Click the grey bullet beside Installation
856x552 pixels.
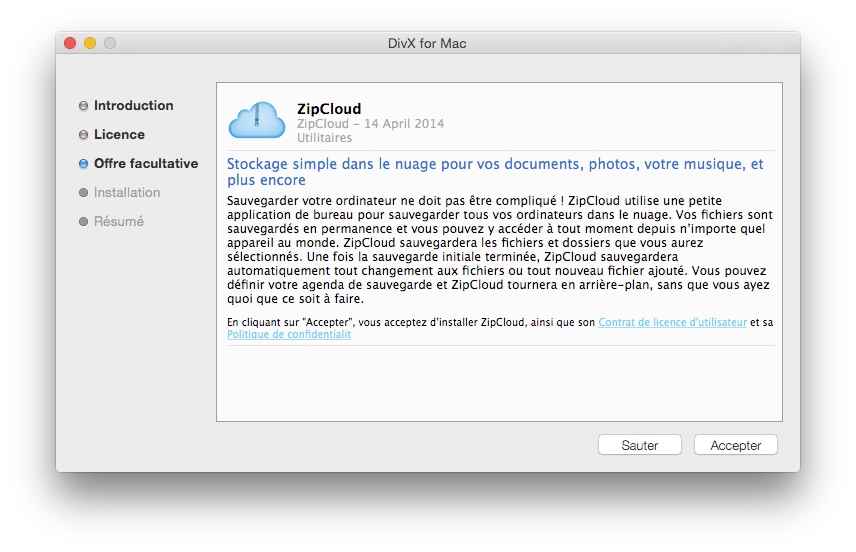tap(83, 193)
